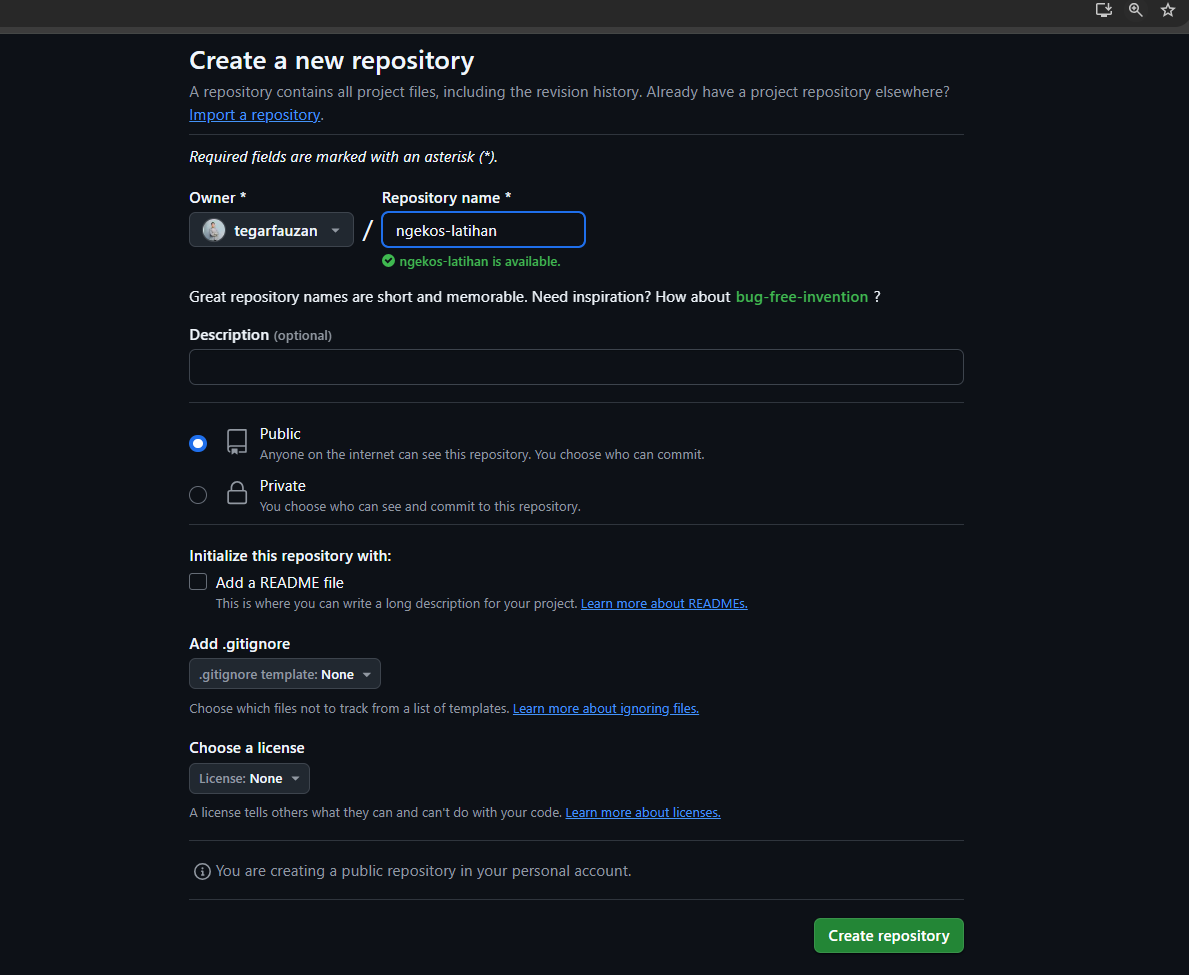
Task: Click the 'Private' option label text
Action: 283,485
